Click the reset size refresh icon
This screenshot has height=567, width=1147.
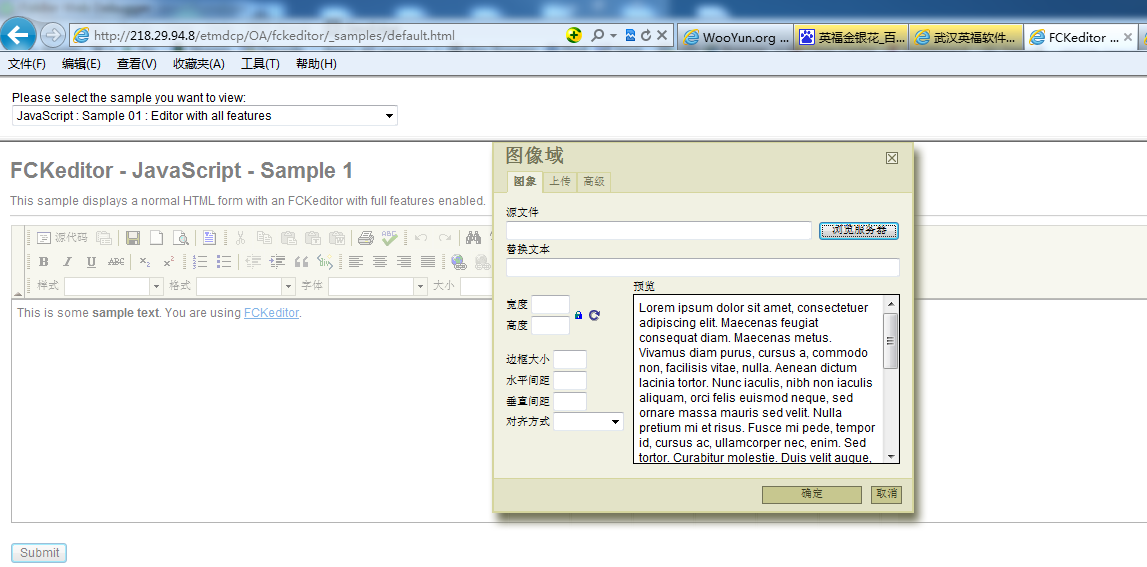click(595, 315)
